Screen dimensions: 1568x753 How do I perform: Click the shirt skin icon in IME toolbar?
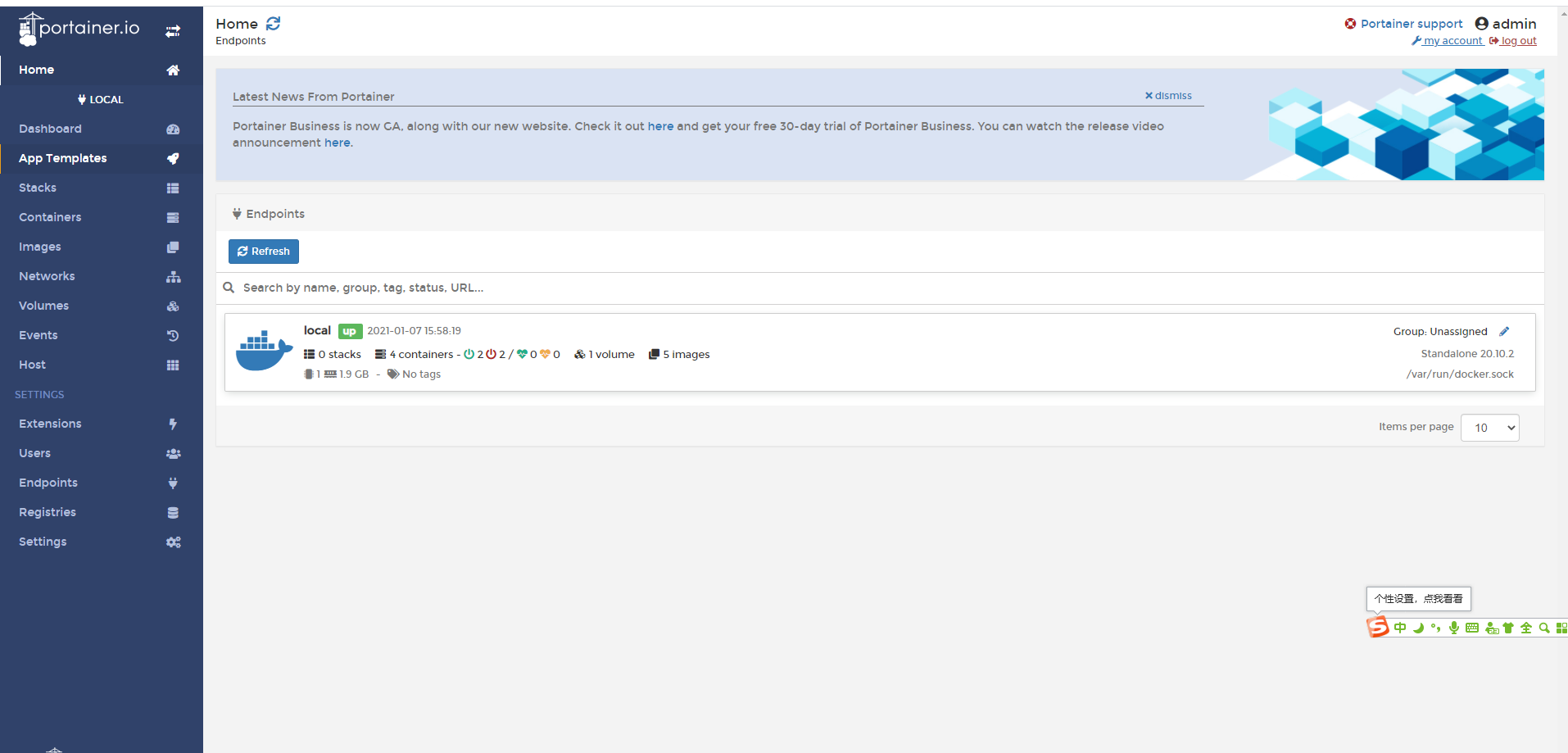[x=1508, y=628]
